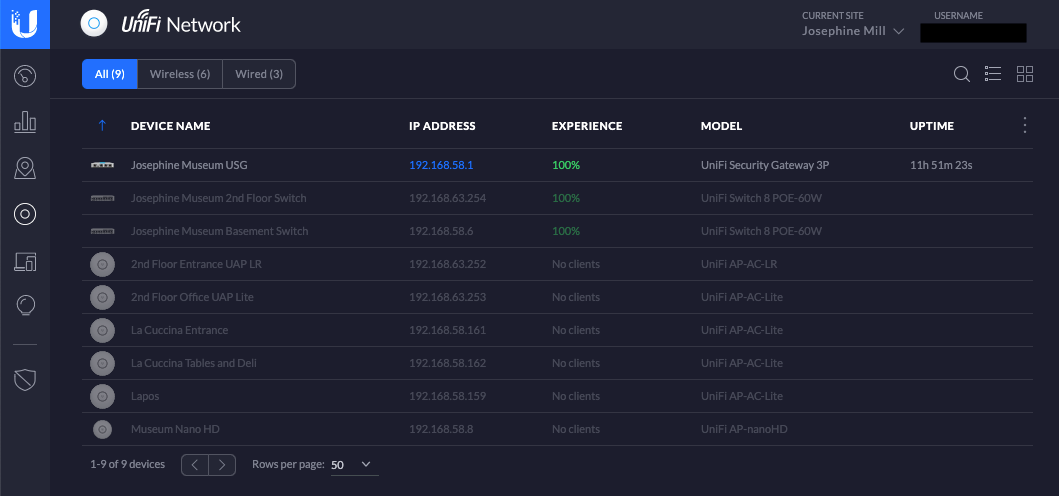The width and height of the screenshot is (1059, 496).
Task: Sort by Uptime column header
Action: [931, 126]
